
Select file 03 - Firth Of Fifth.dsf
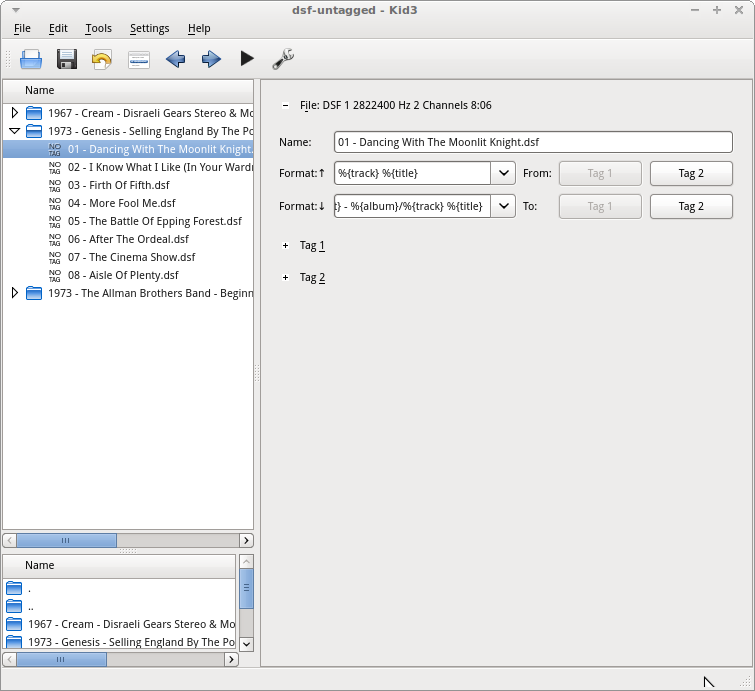tap(118, 185)
